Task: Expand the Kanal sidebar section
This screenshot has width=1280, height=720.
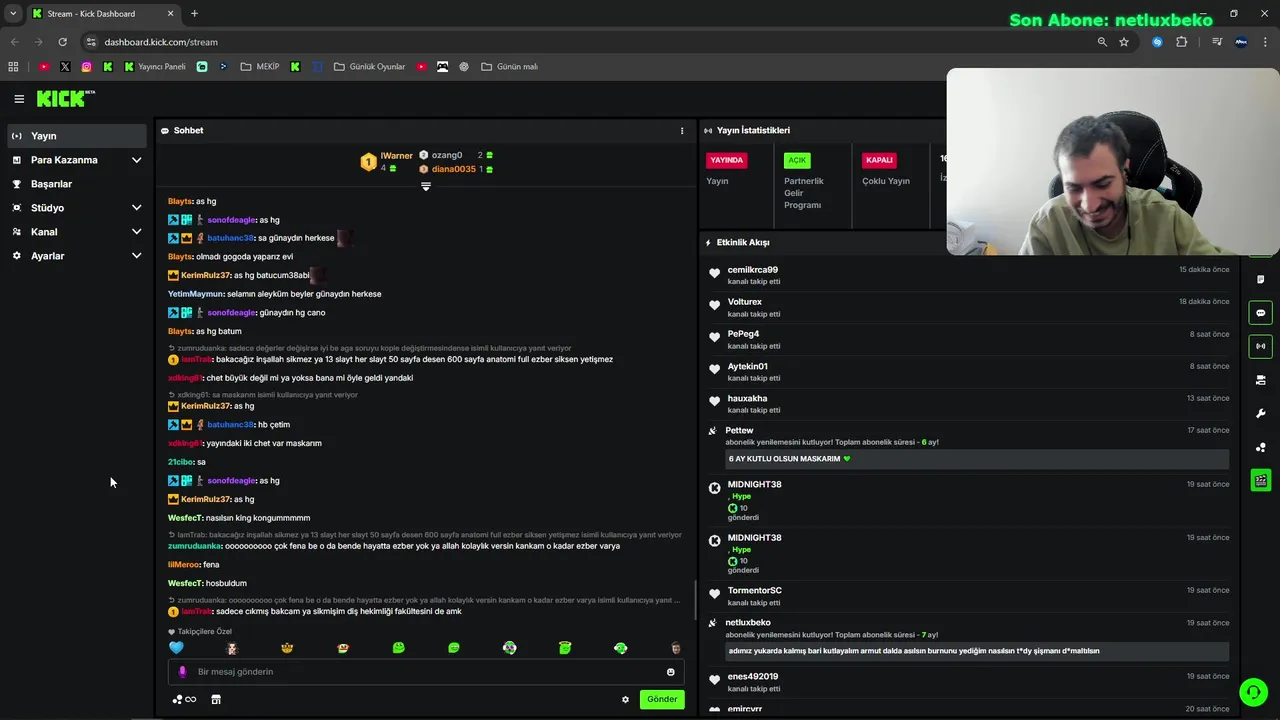Action: coord(78,232)
